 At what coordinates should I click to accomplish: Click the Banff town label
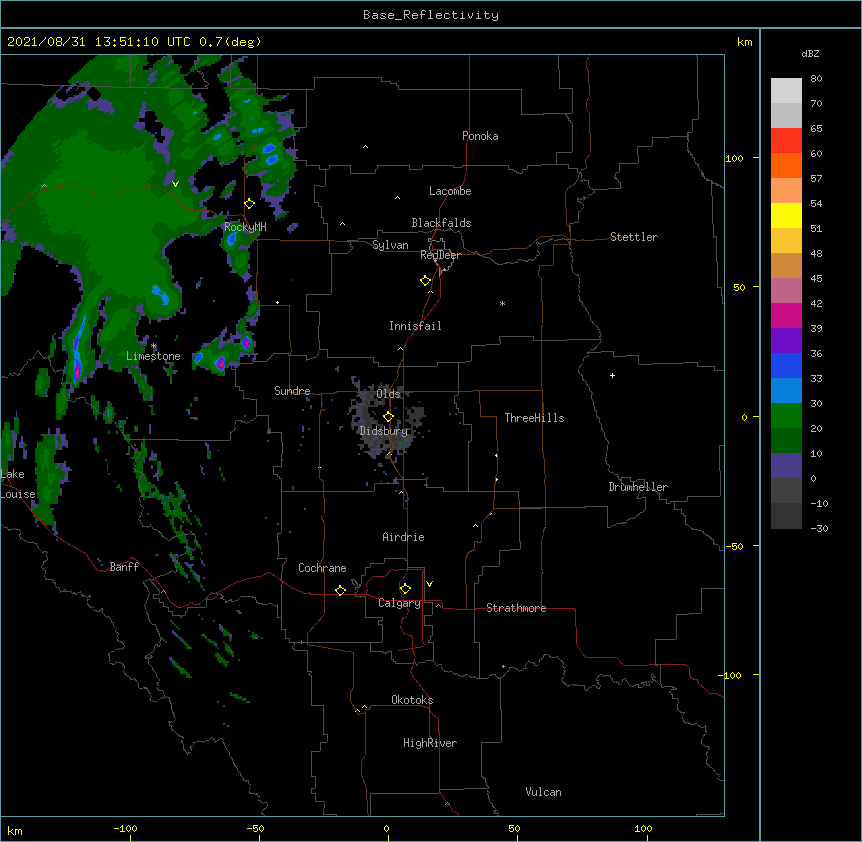click(x=124, y=567)
